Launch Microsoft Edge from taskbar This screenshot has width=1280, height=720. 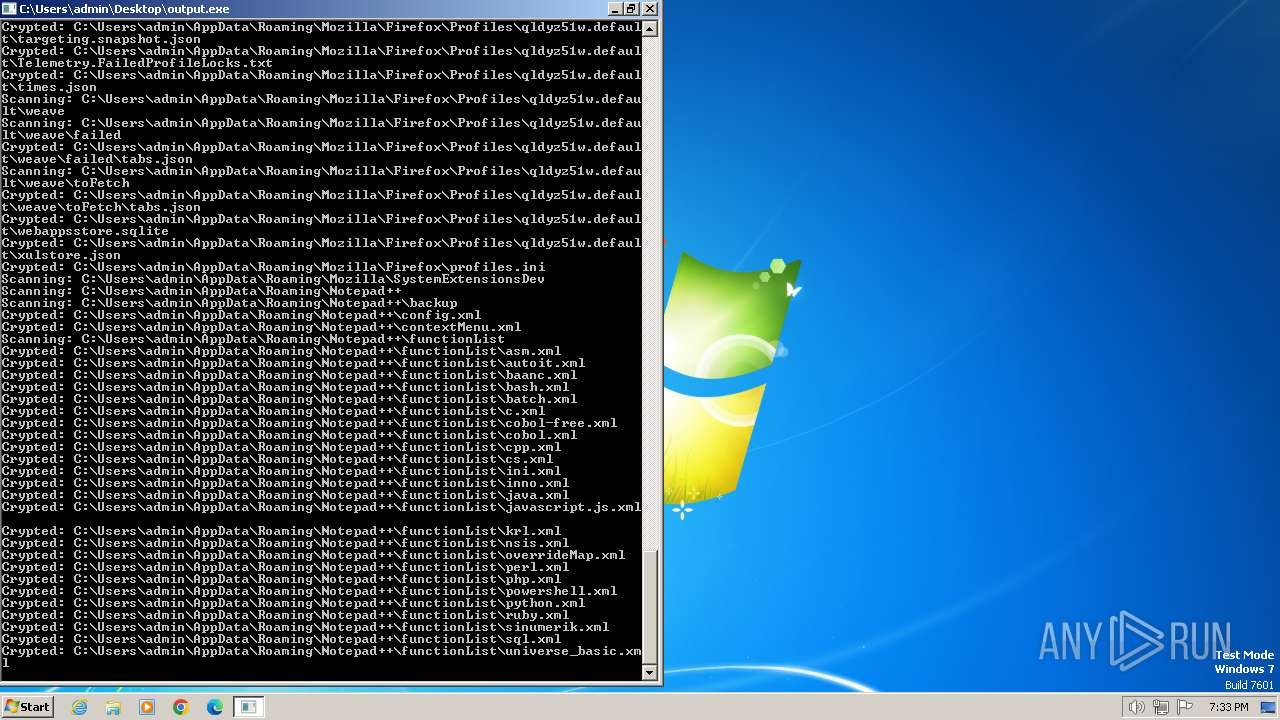point(215,707)
